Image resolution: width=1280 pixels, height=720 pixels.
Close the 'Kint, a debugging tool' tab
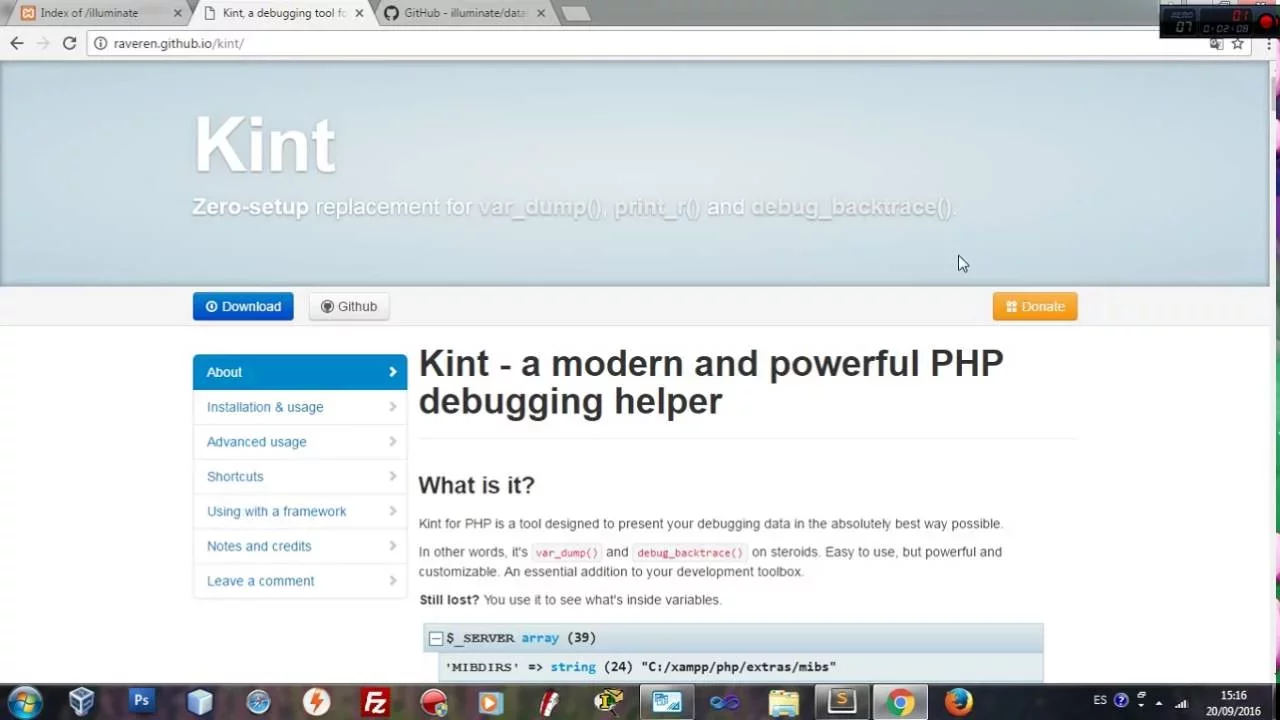359,13
